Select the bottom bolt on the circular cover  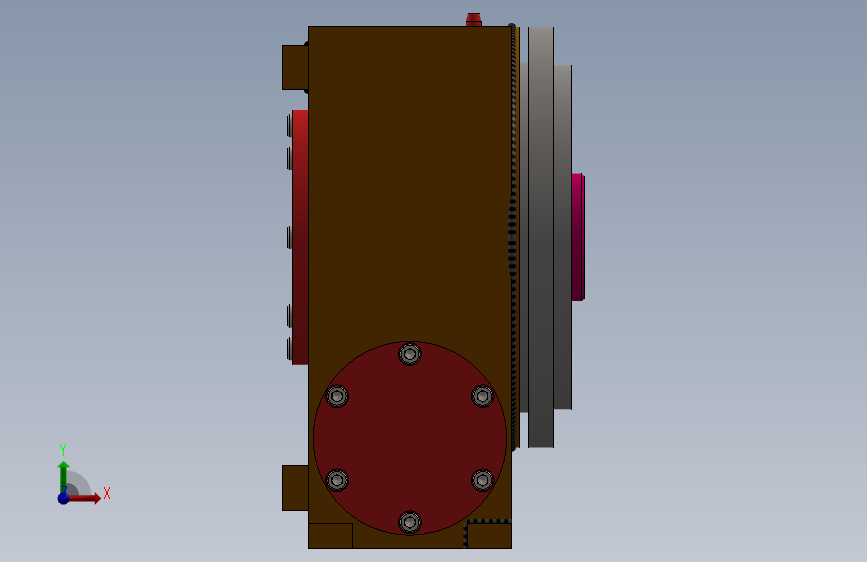point(410,522)
